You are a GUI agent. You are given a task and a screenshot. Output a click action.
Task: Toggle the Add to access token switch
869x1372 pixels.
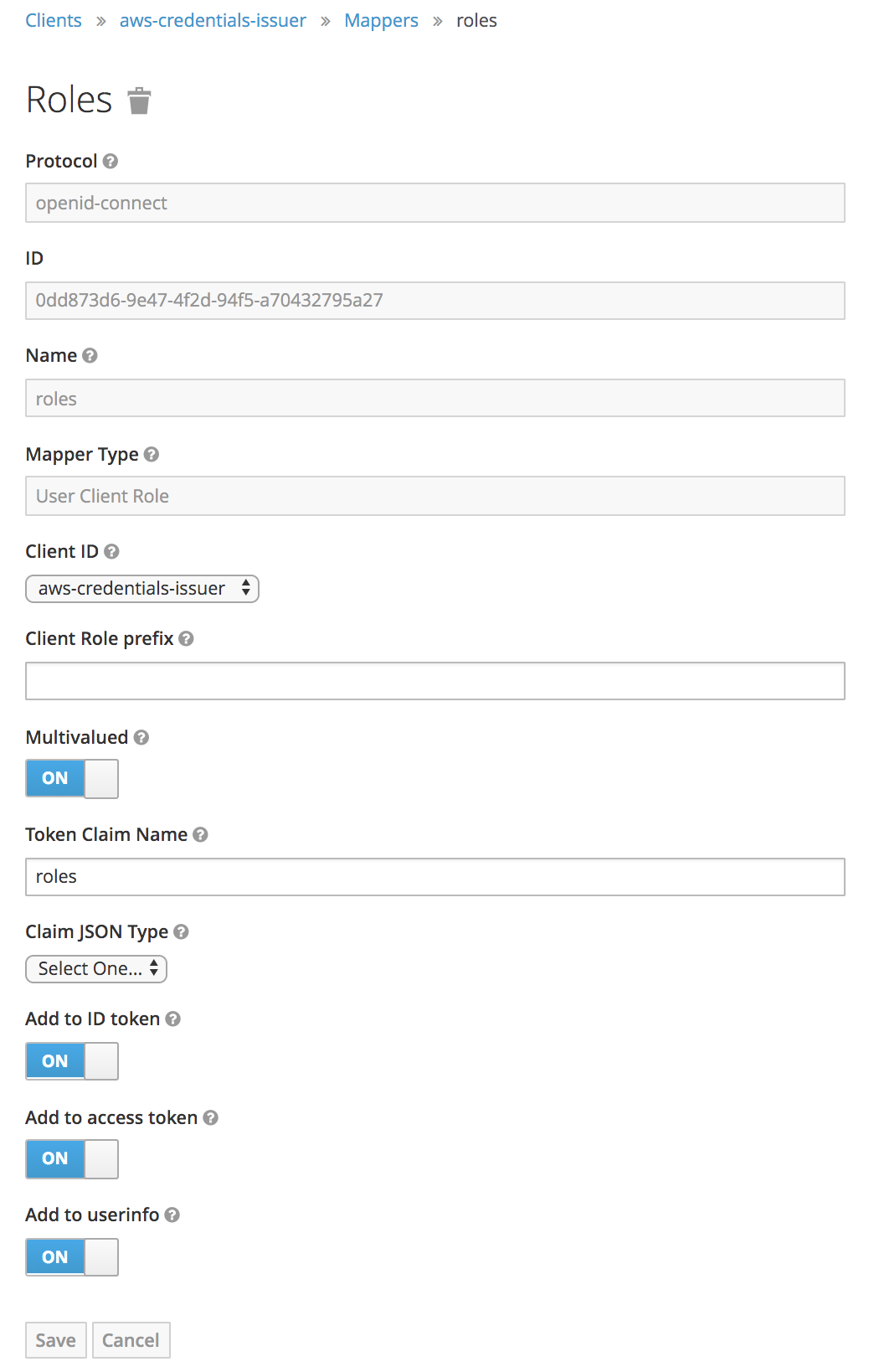pos(72,1158)
